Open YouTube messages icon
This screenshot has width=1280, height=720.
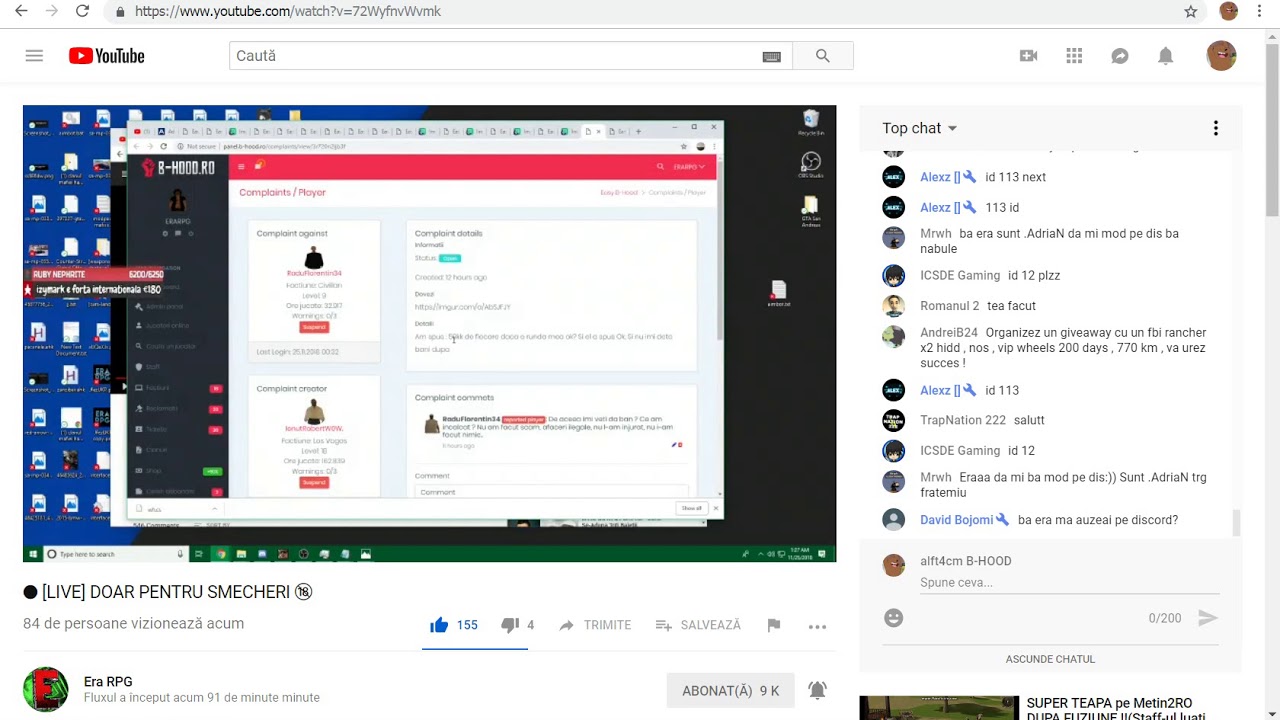coord(1120,56)
